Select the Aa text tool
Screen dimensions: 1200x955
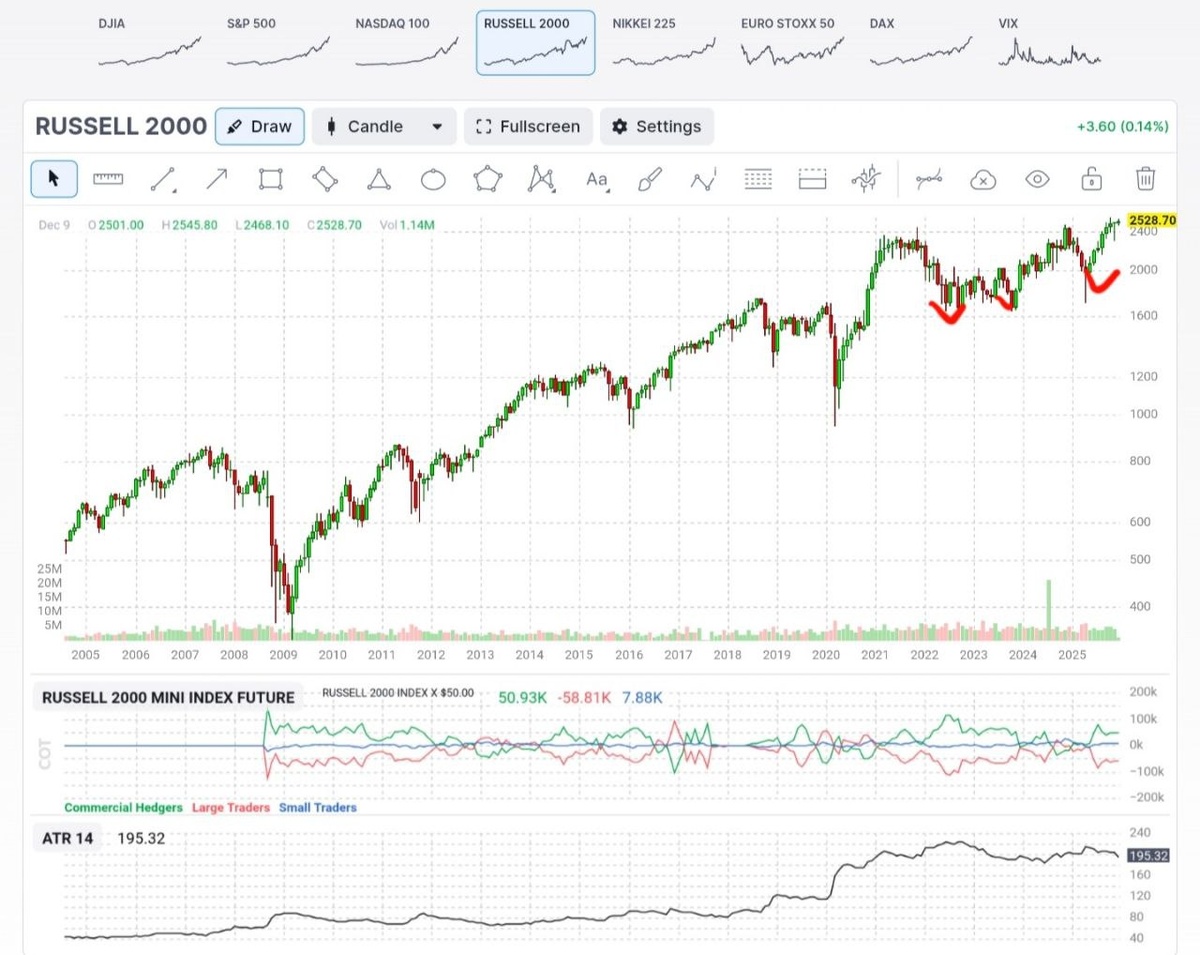coord(596,180)
